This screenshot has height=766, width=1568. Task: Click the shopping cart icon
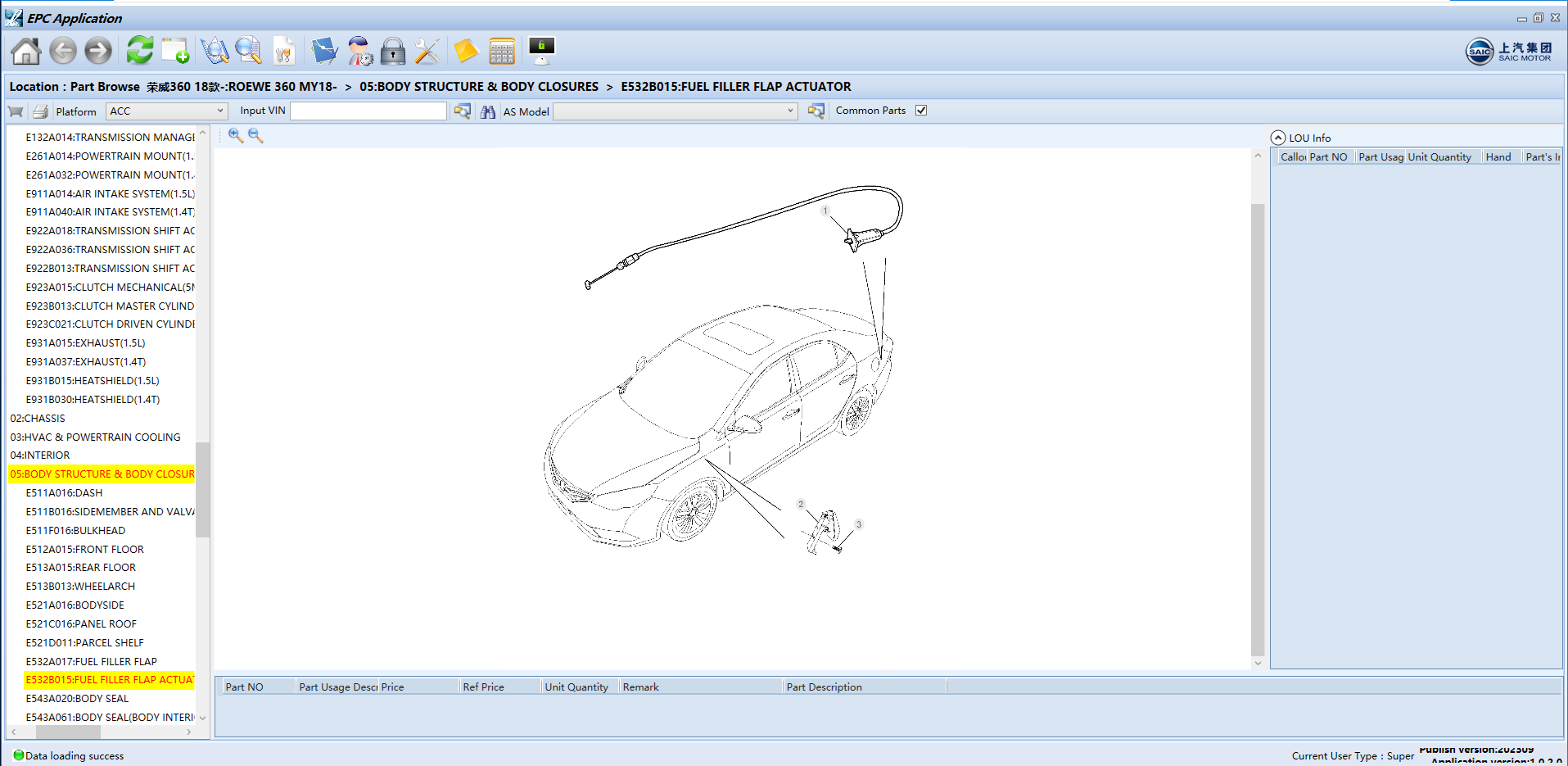click(16, 111)
